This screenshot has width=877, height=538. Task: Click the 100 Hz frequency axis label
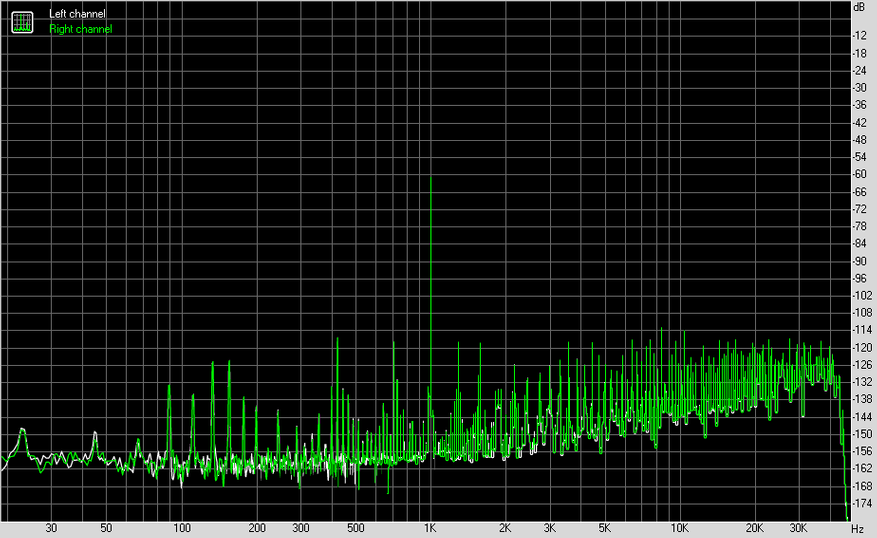(182, 528)
